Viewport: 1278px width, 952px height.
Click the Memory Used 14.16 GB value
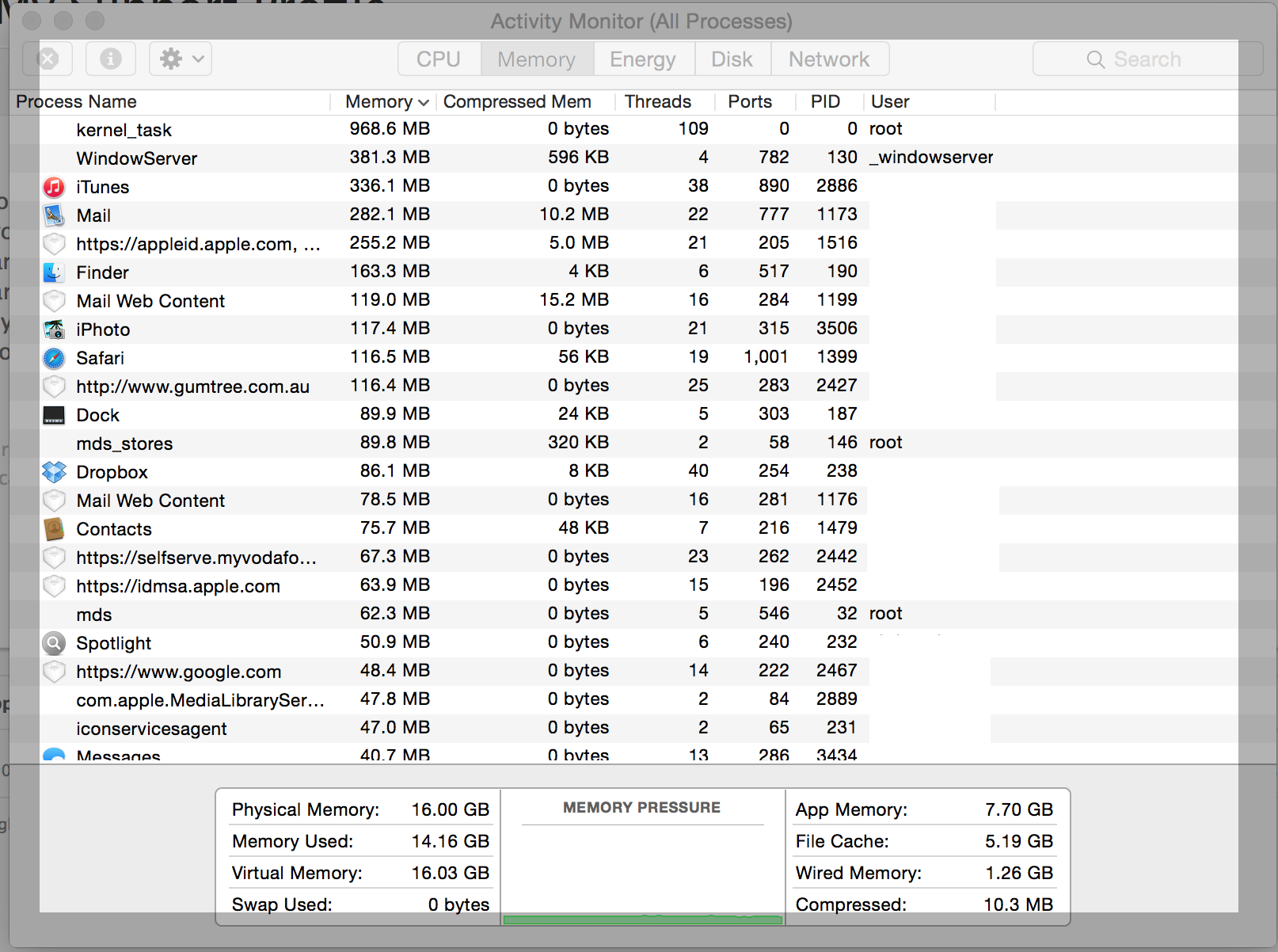pos(451,841)
